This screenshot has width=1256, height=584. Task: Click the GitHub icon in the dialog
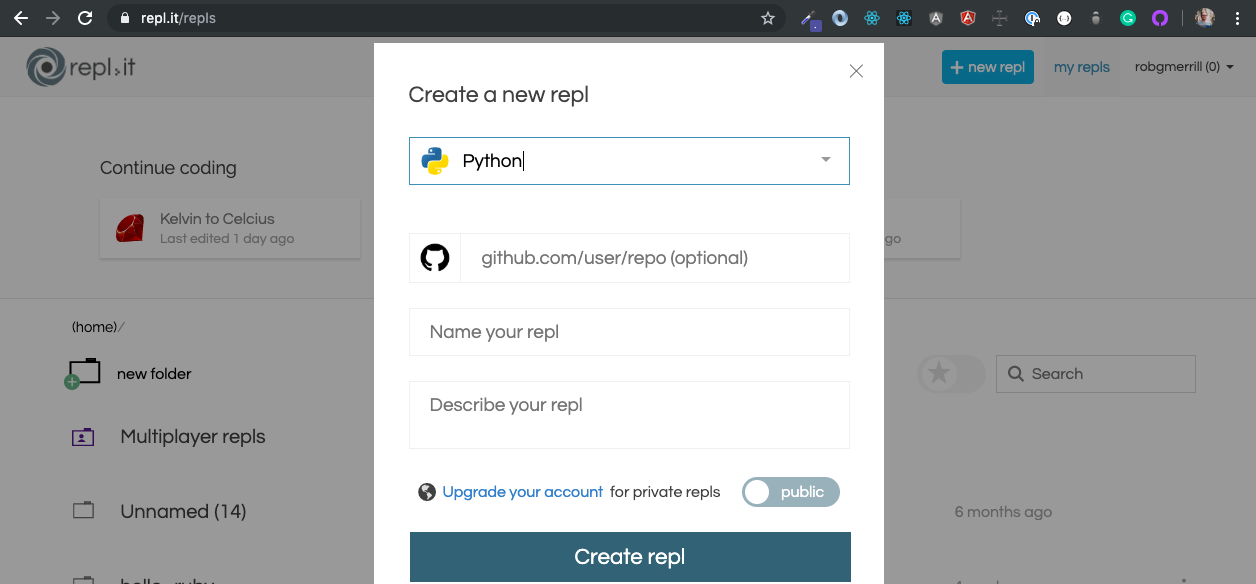435,258
